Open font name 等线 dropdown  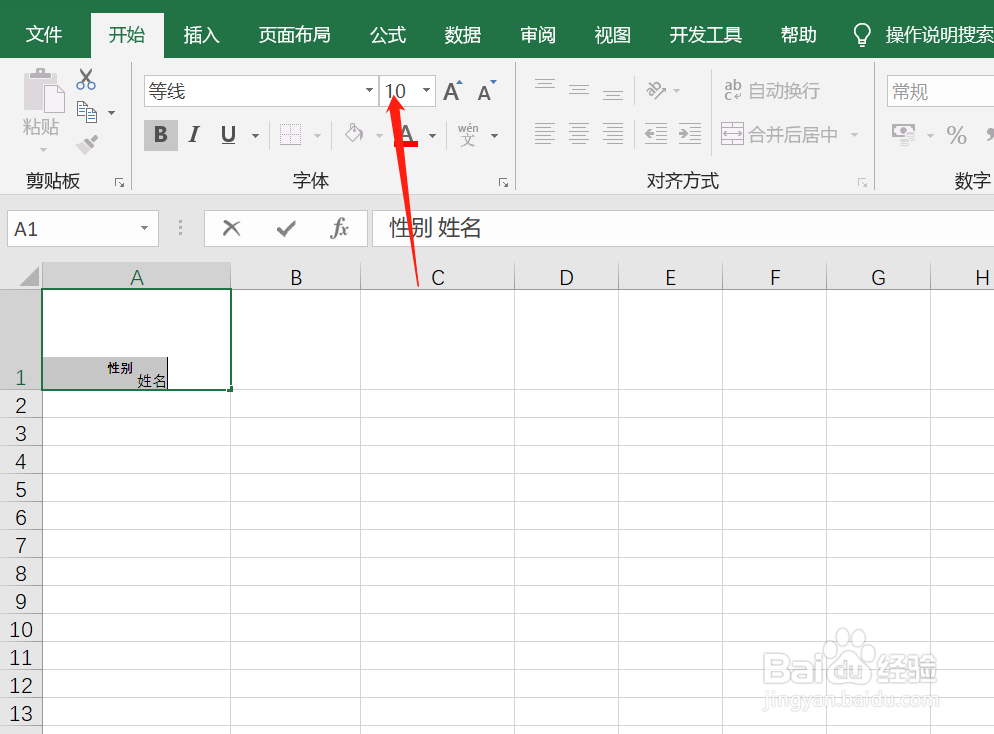pyautogui.click(x=369, y=91)
